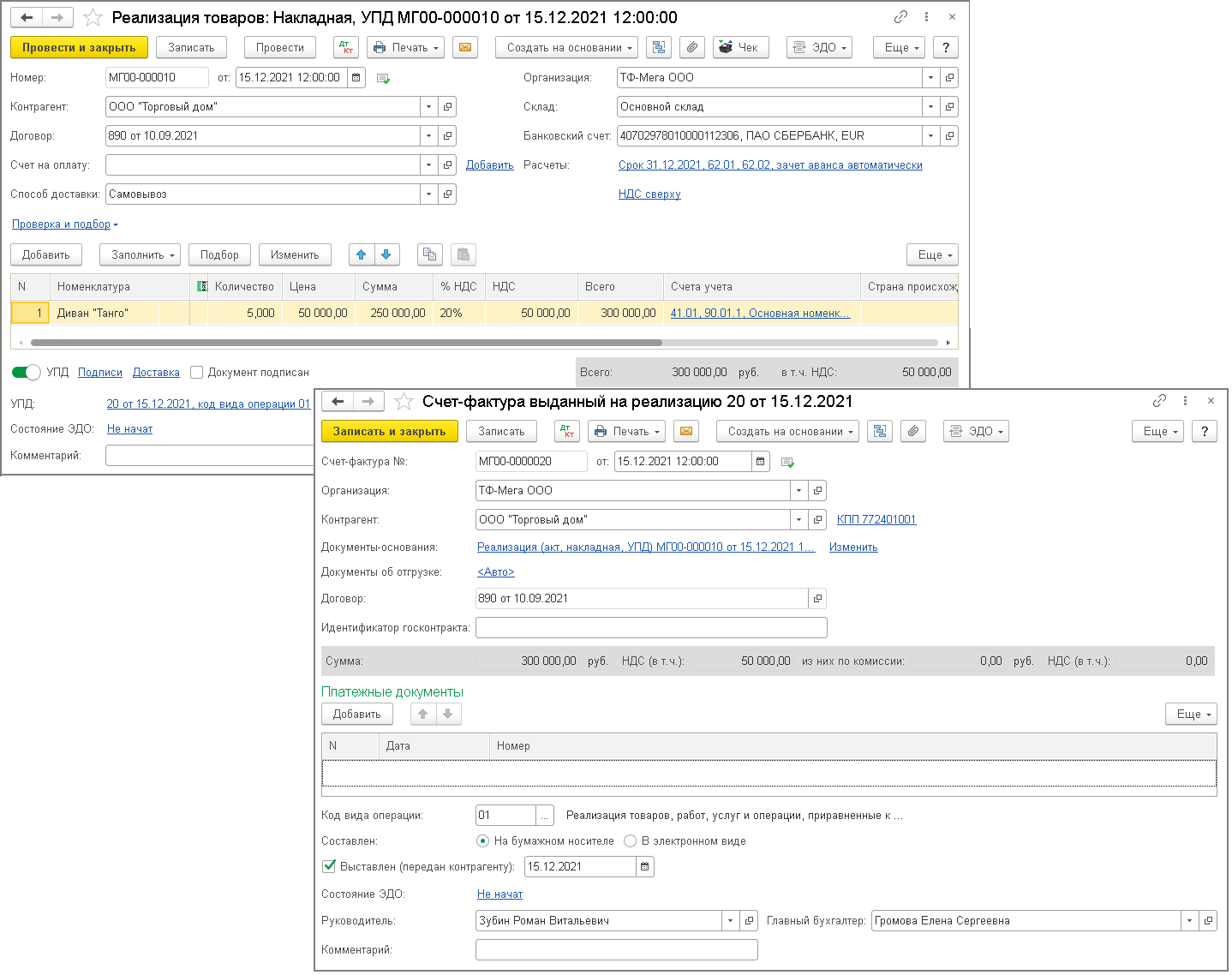
Task: Select На бумажном носителе radio option
Action: (482, 840)
